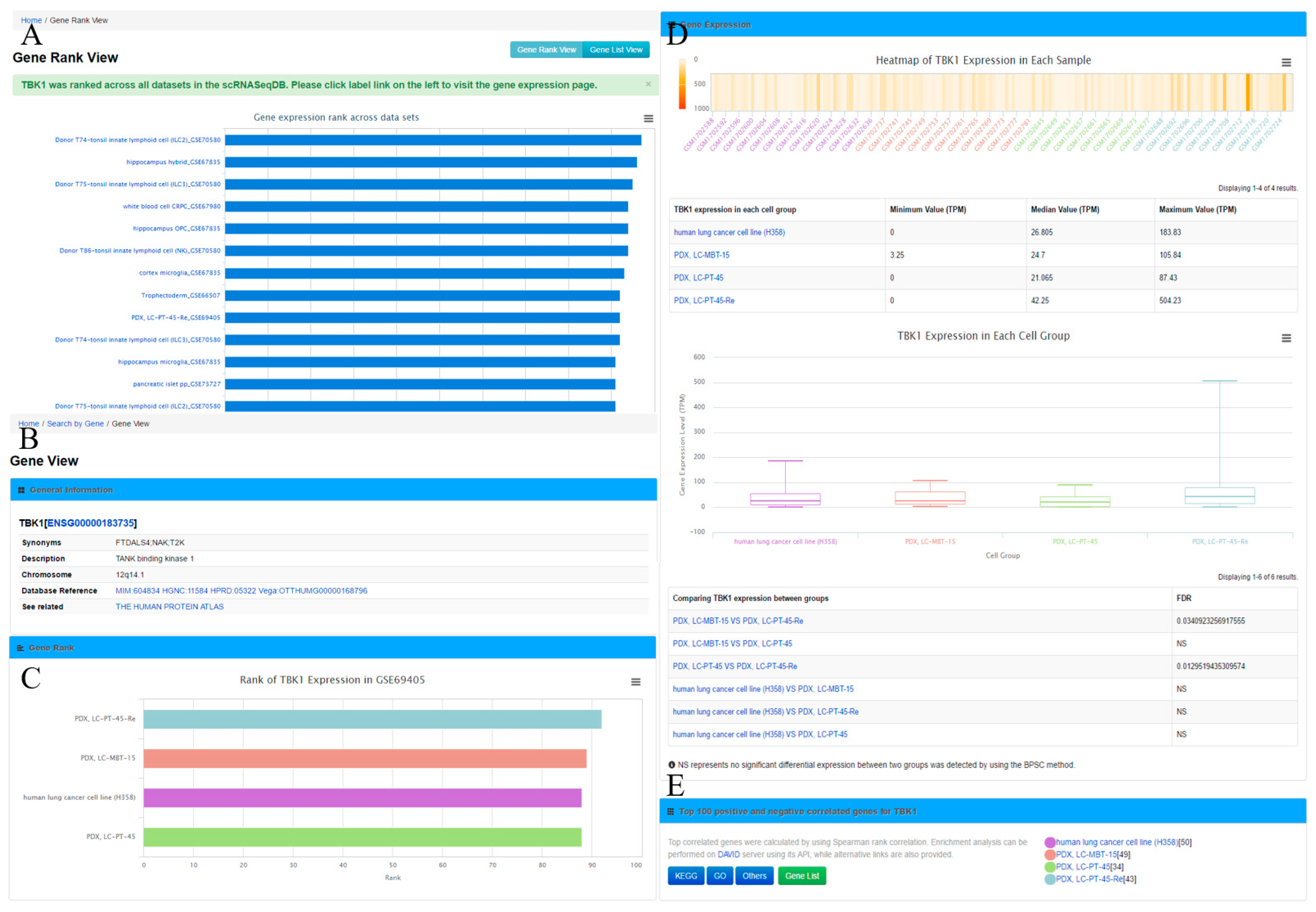The width and height of the screenshot is (1316, 912).
Task: Open Rank of TBK1 Expression chart menu
Action: click(635, 681)
